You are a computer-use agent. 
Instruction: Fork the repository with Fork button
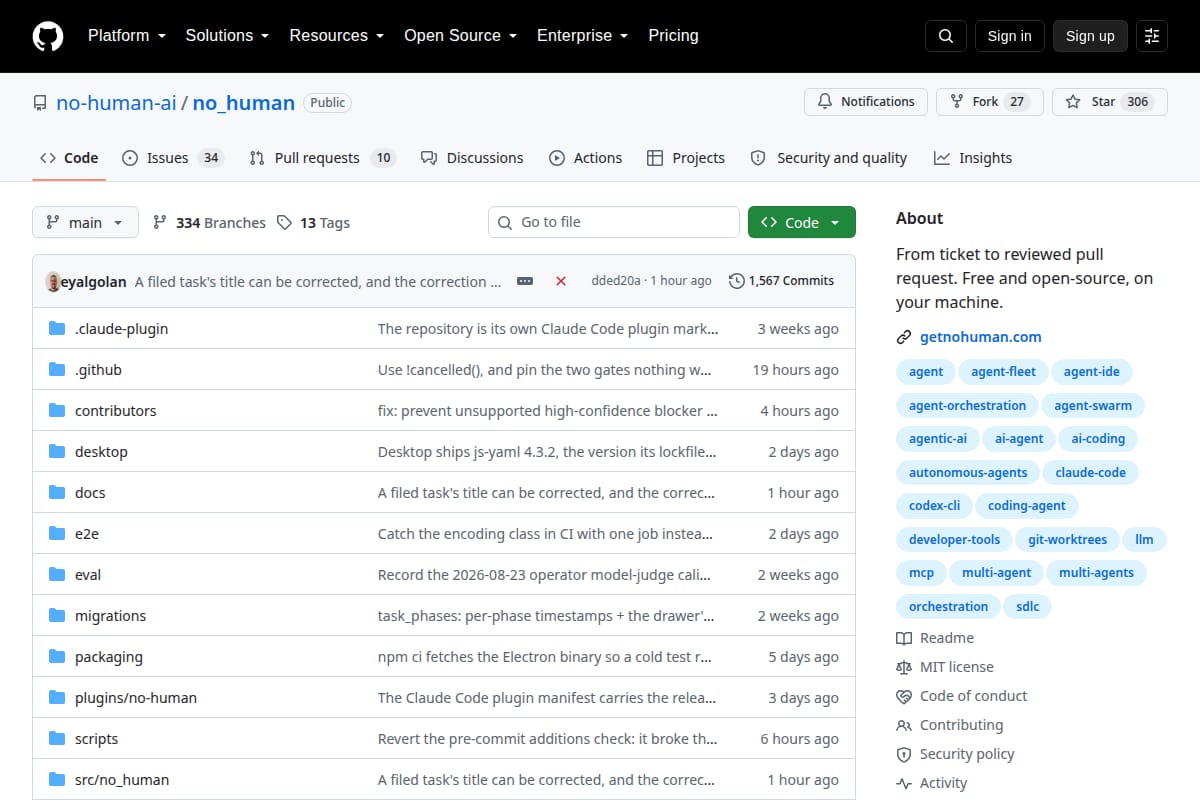pyautogui.click(x=990, y=102)
